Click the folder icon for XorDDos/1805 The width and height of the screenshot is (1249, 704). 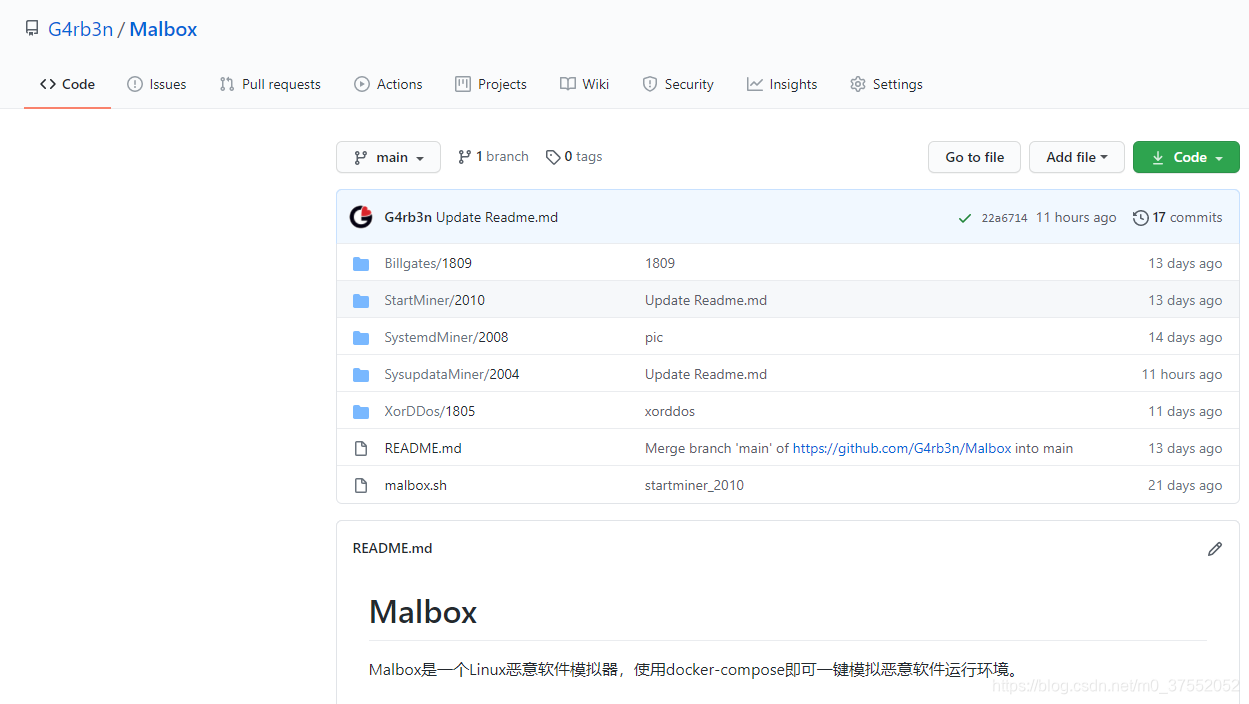[361, 412]
